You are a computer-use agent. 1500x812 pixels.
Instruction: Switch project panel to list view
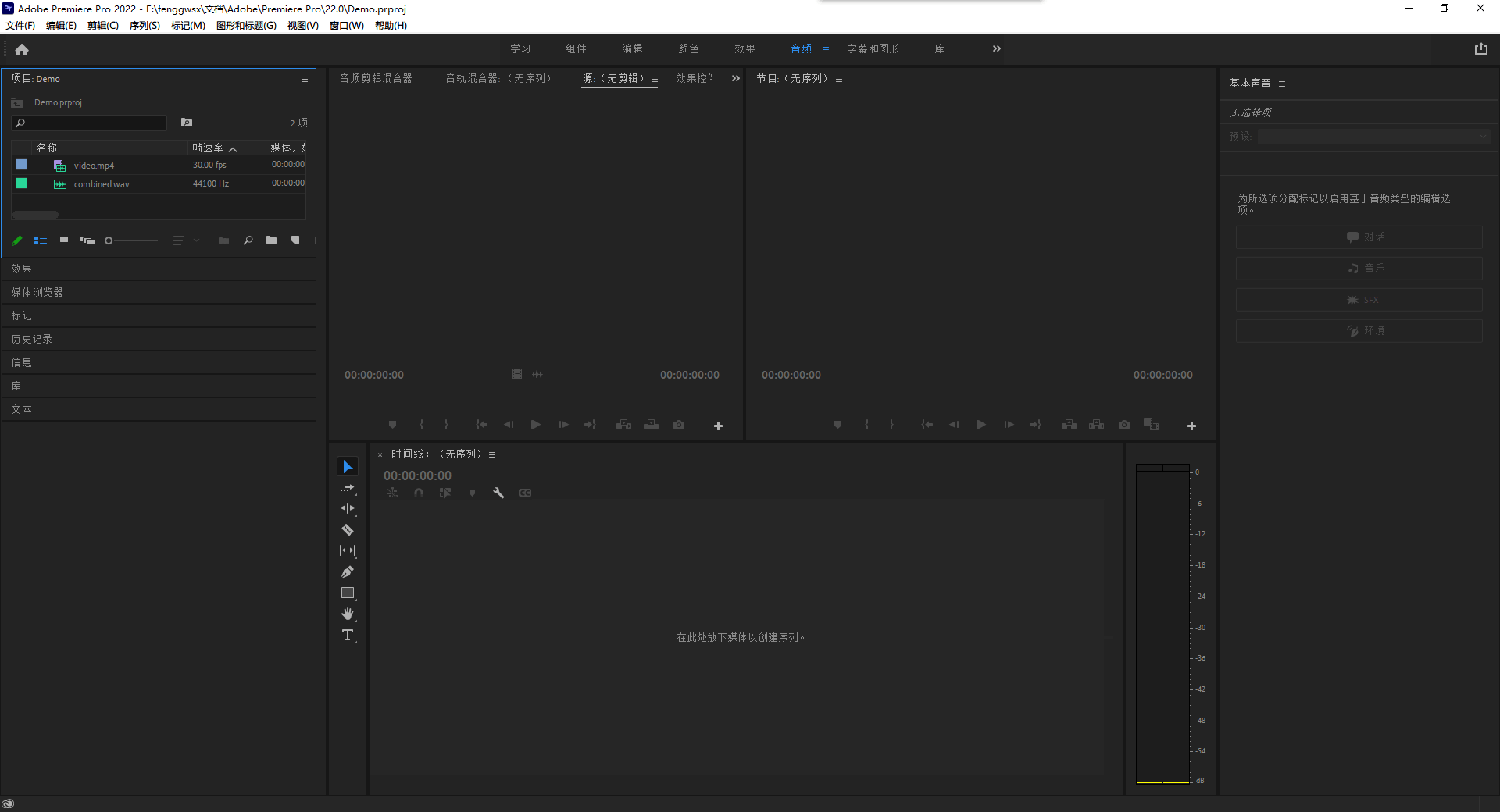point(41,240)
